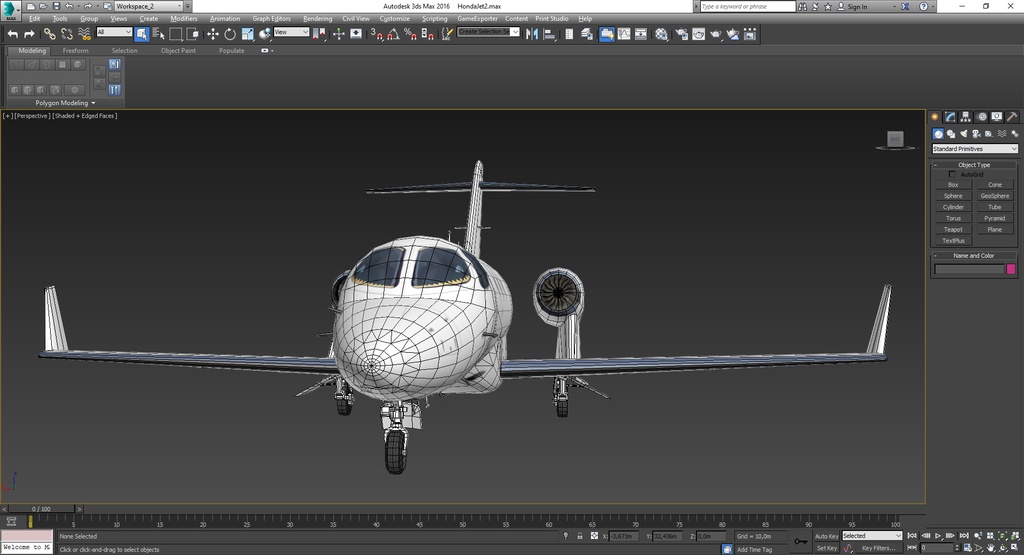The image size is (1024, 555).
Task: Switch to the Freeform ribbon tab
Action: coord(75,51)
